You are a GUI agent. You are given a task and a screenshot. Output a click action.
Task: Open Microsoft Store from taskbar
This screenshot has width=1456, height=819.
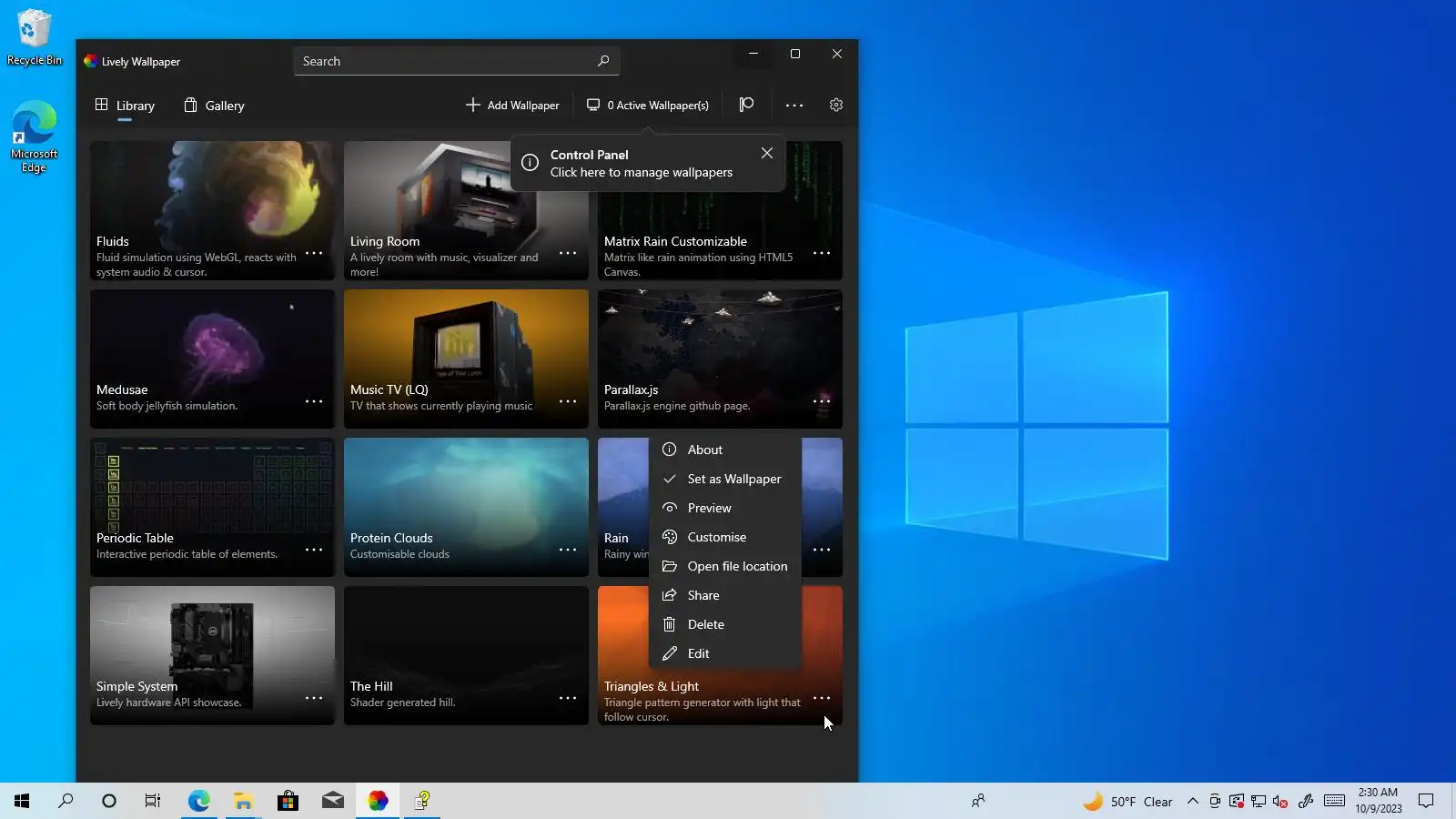coord(288,801)
